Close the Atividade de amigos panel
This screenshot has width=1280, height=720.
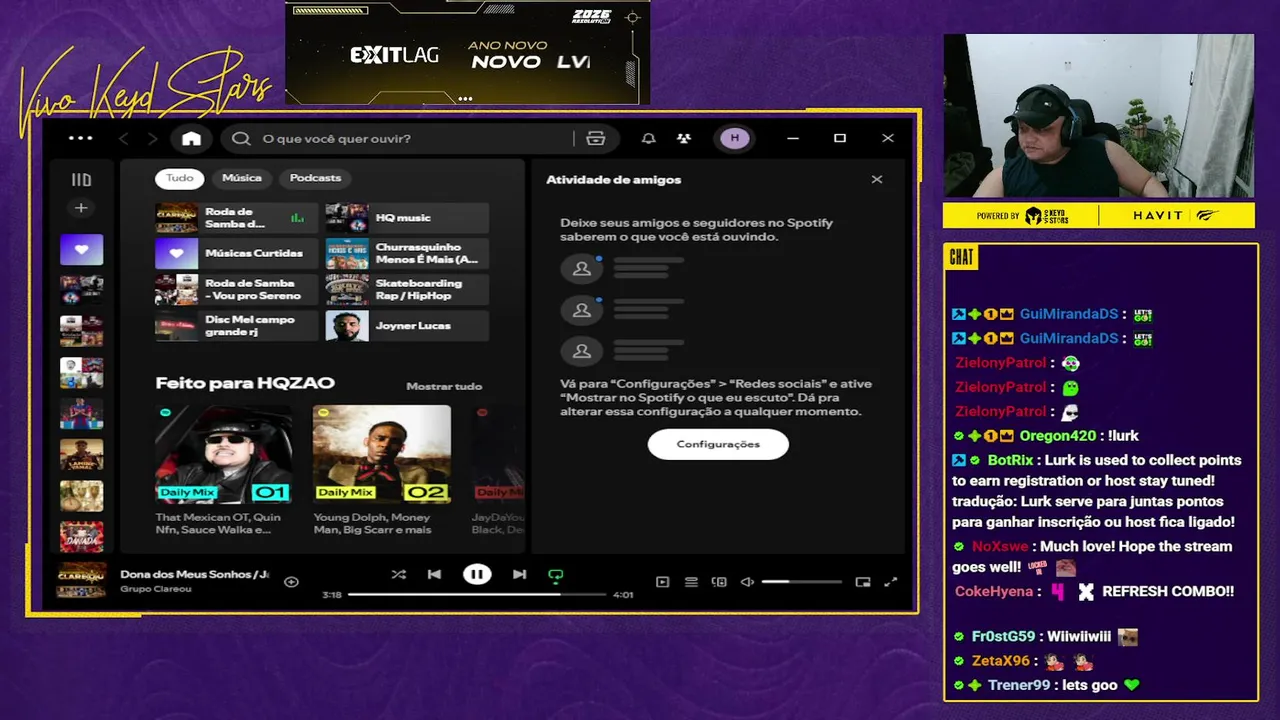tap(877, 180)
